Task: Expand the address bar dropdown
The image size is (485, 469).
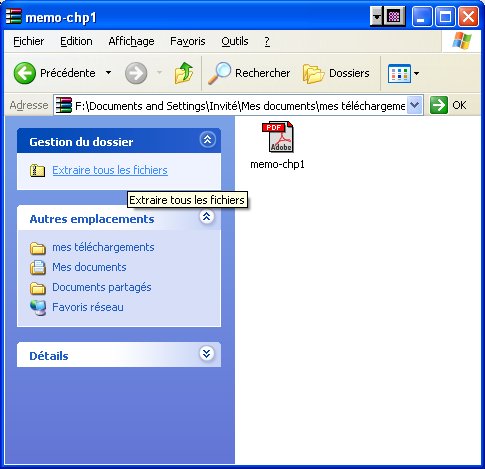Action: (x=414, y=105)
